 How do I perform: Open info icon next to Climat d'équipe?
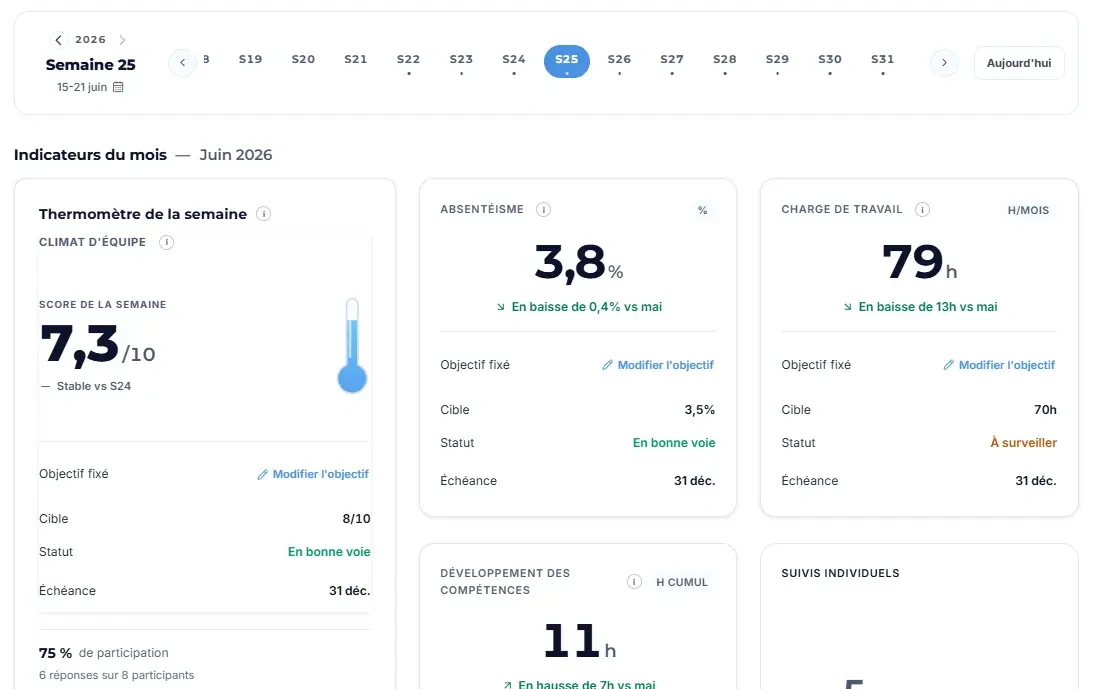click(167, 243)
